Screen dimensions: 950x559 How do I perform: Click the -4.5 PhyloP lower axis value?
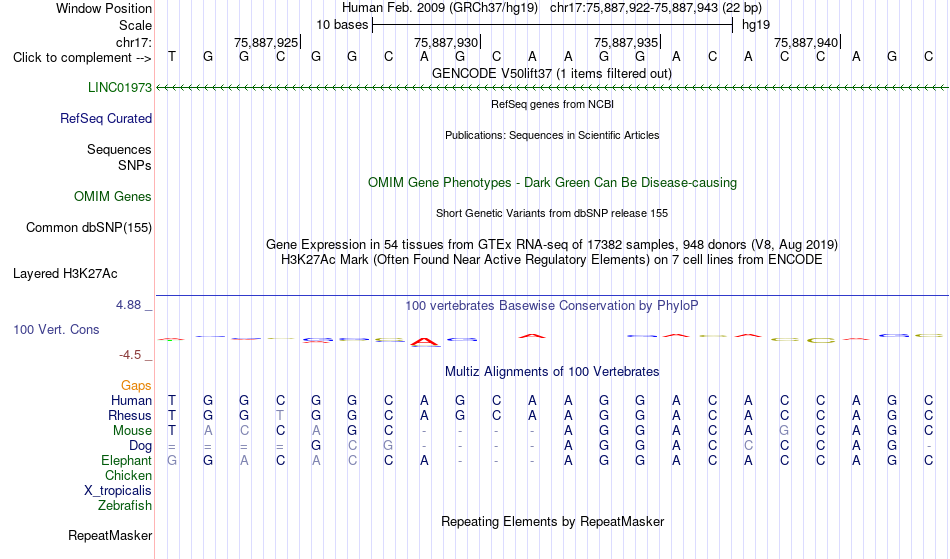pyautogui.click(x=130, y=354)
